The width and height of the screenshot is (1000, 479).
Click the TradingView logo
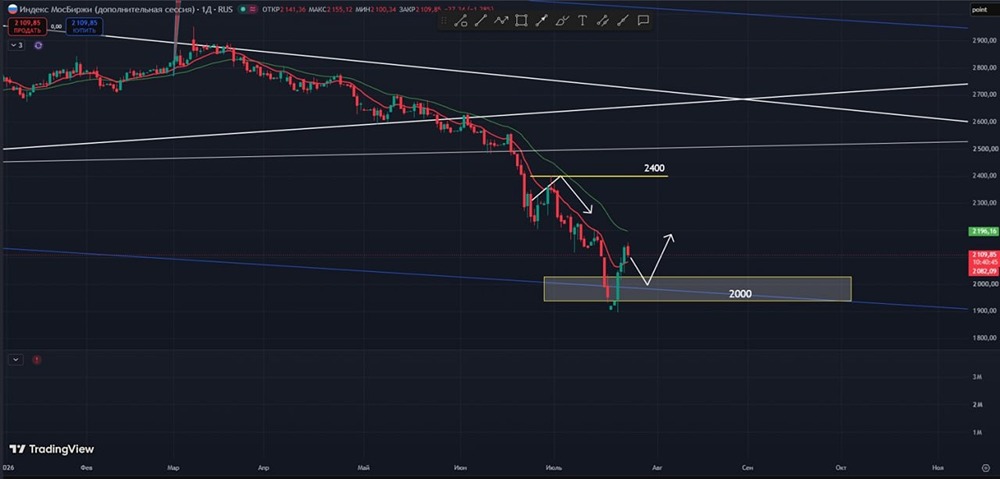tap(52, 449)
